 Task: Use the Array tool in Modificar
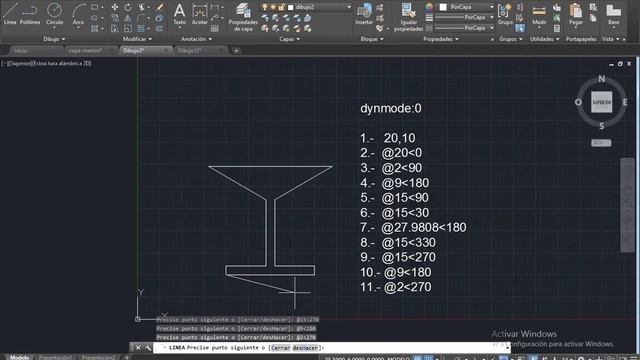(141, 29)
